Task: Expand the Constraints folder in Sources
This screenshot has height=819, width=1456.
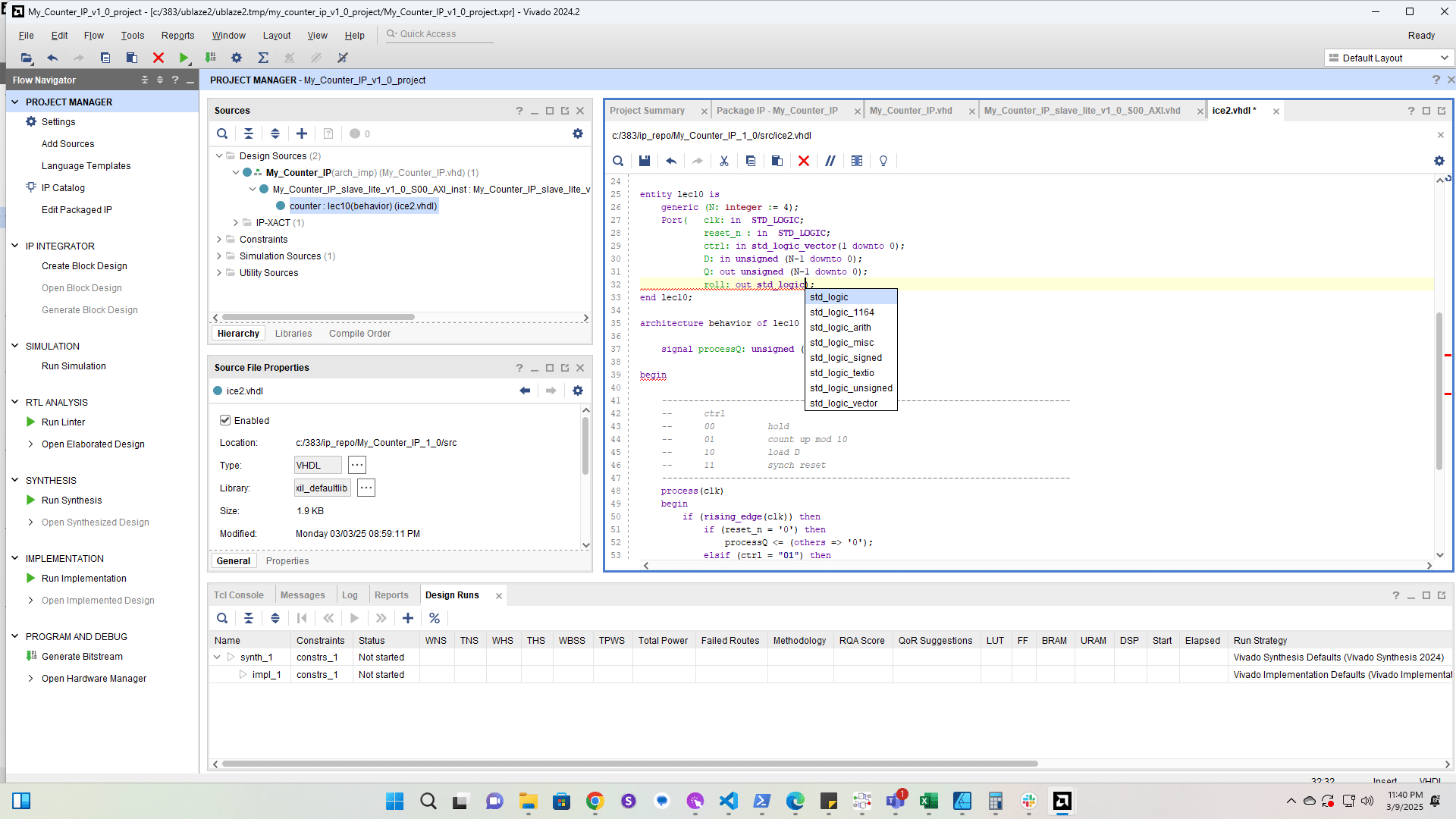Action: (219, 239)
